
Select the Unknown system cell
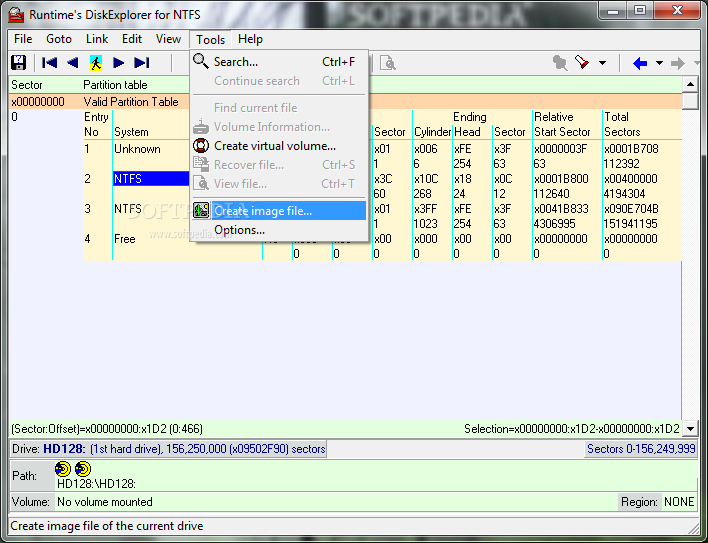[137, 149]
